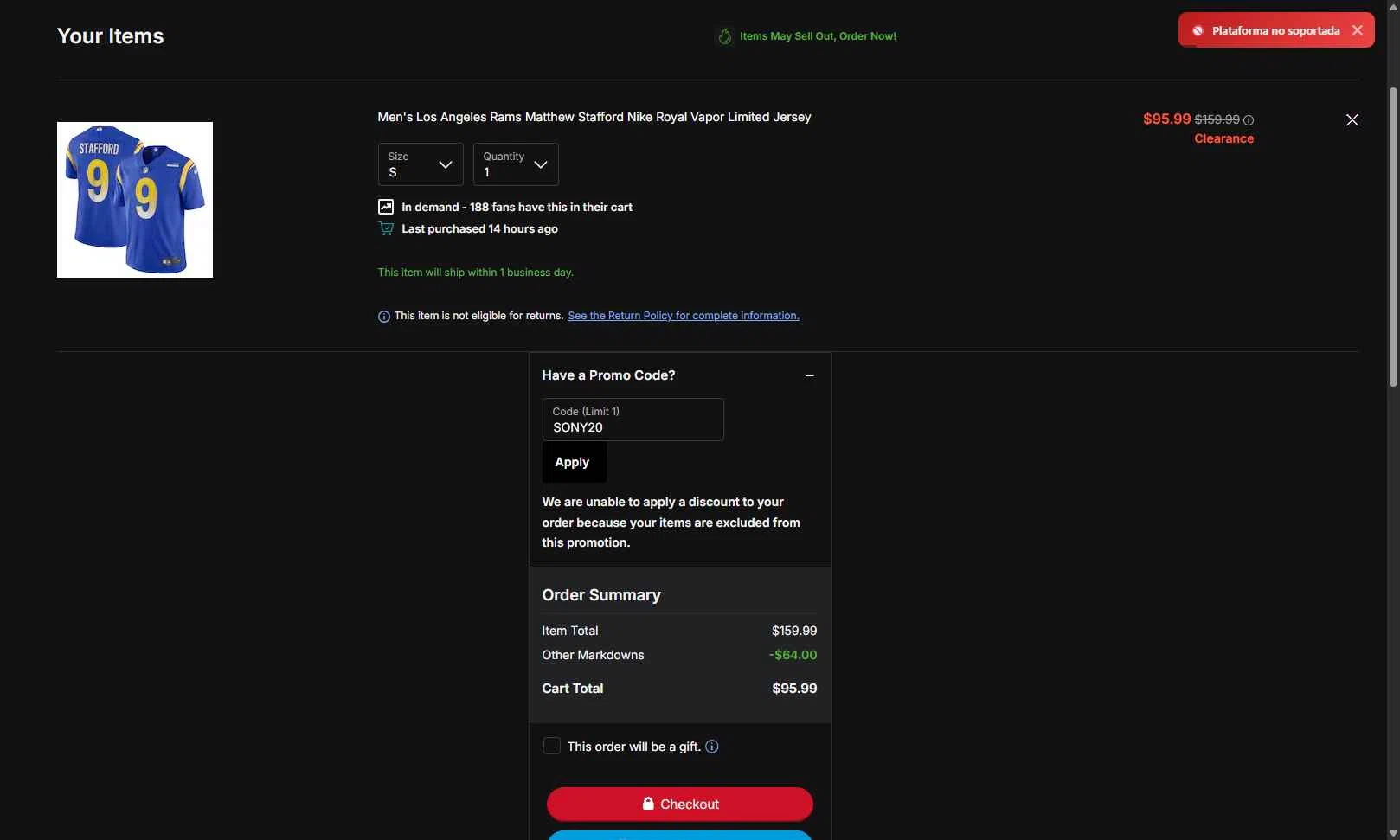Click the Cart Total amount $95.99
The width and height of the screenshot is (1400, 840).
[794, 689]
